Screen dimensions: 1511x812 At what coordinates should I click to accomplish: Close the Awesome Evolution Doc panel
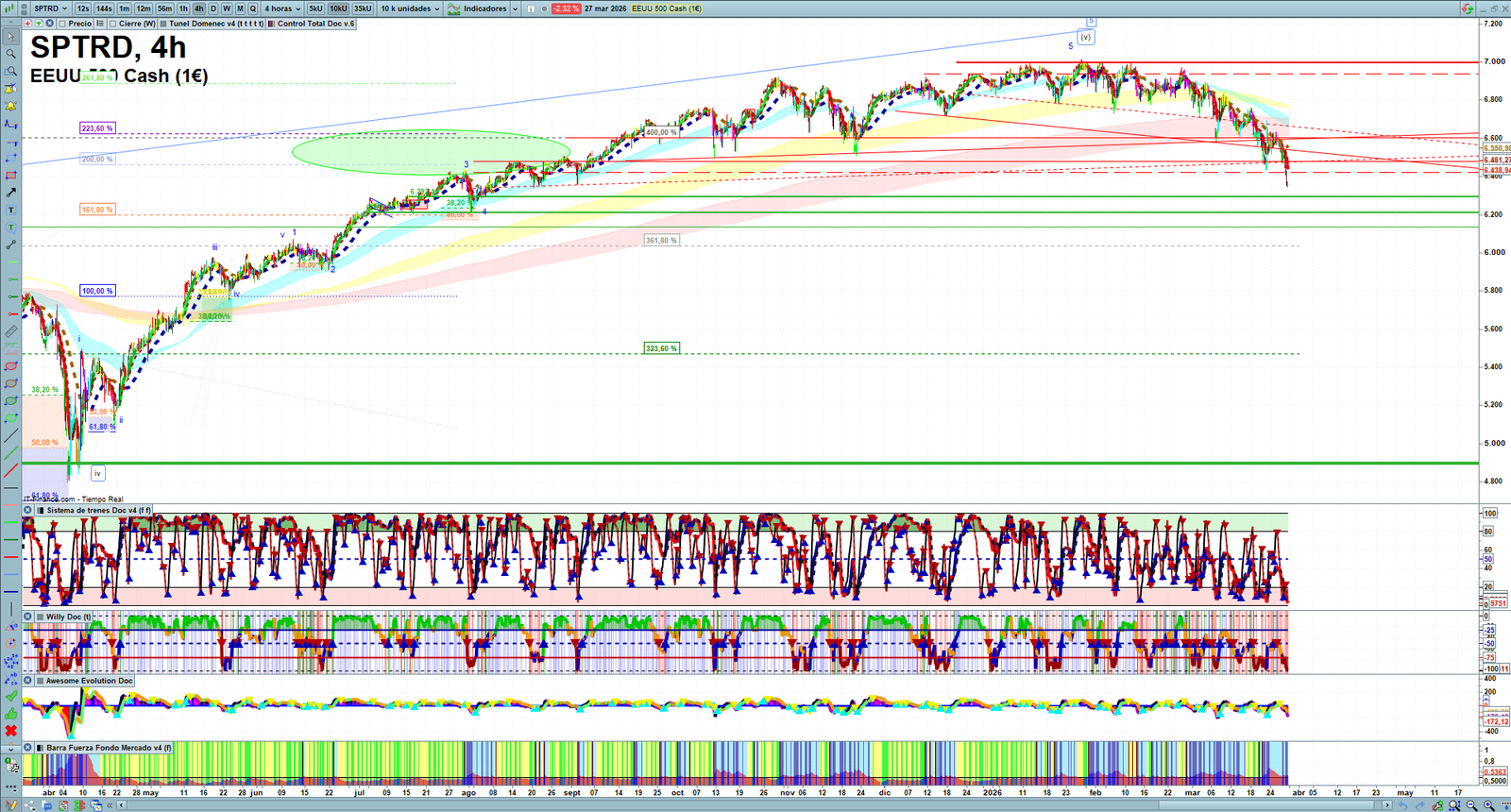[28, 681]
